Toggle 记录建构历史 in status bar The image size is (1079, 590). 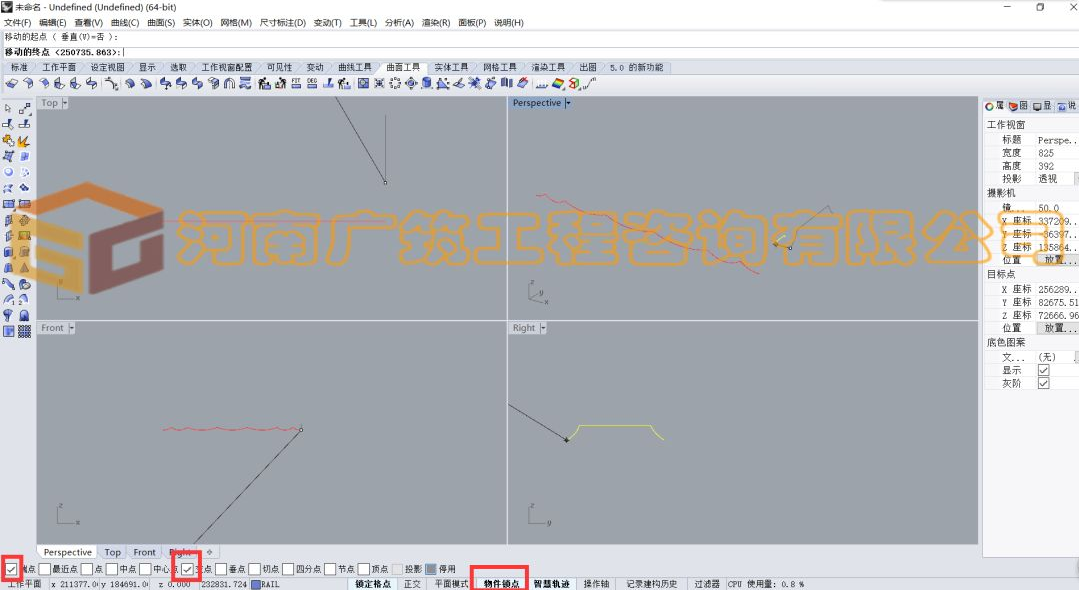click(651, 584)
